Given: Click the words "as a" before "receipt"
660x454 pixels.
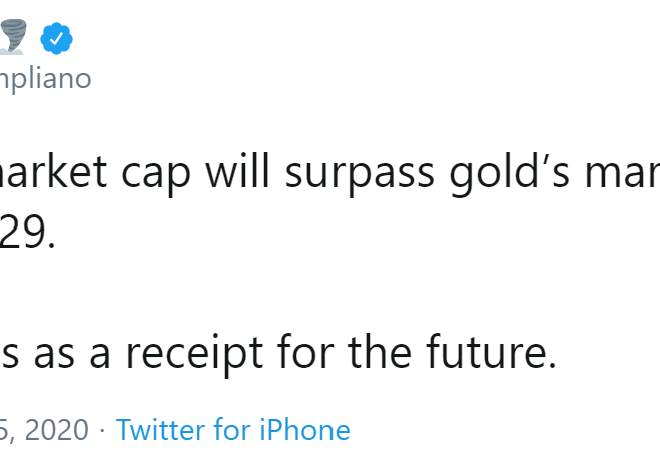Looking at the screenshot, I should click(x=72, y=355).
